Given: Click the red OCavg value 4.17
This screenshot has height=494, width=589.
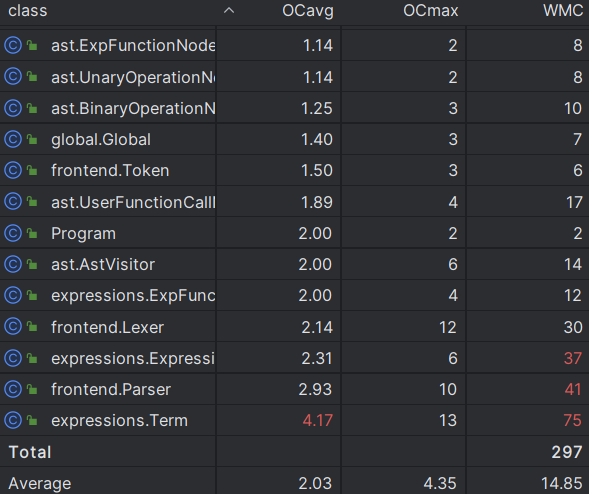Looking at the screenshot, I should [318, 420].
